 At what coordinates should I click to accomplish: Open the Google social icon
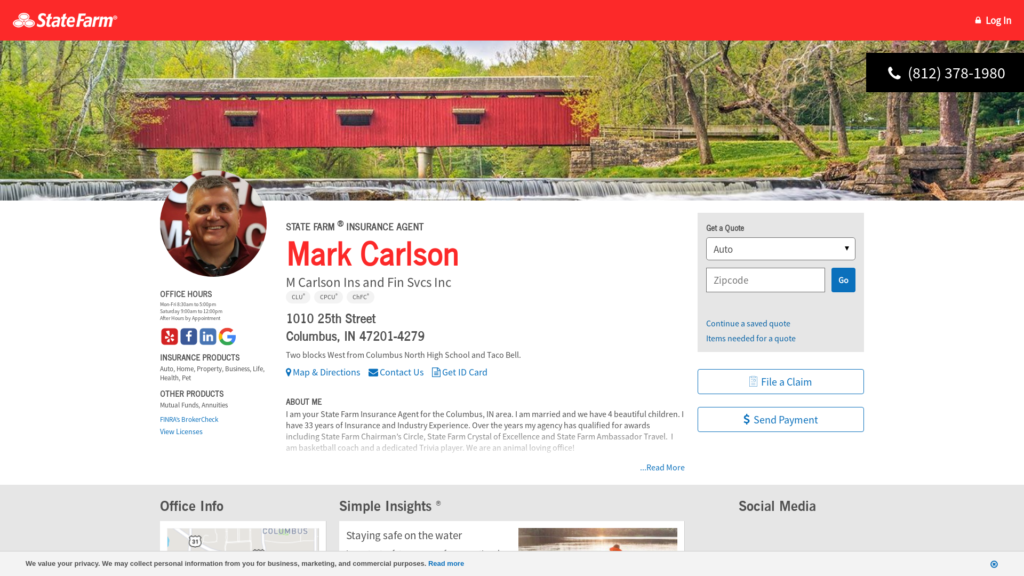[x=227, y=336]
